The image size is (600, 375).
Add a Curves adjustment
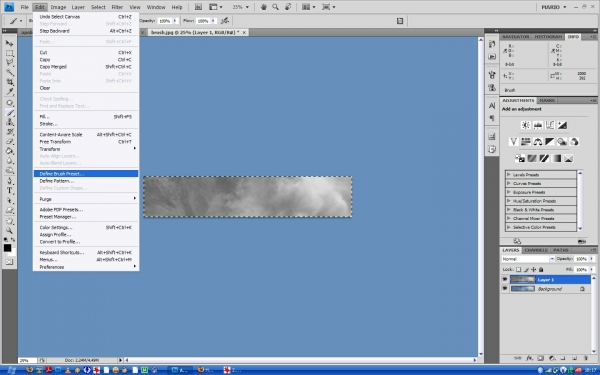tap(550, 125)
